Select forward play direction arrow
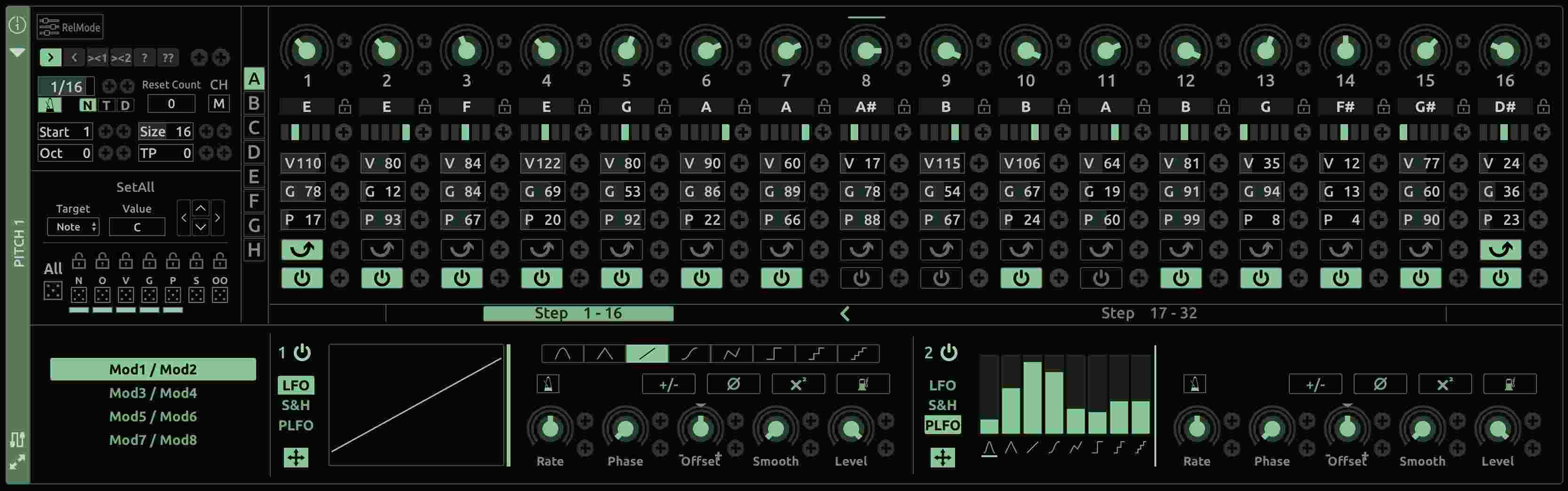The width and height of the screenshot is (1568, 491). pos(50,58)
